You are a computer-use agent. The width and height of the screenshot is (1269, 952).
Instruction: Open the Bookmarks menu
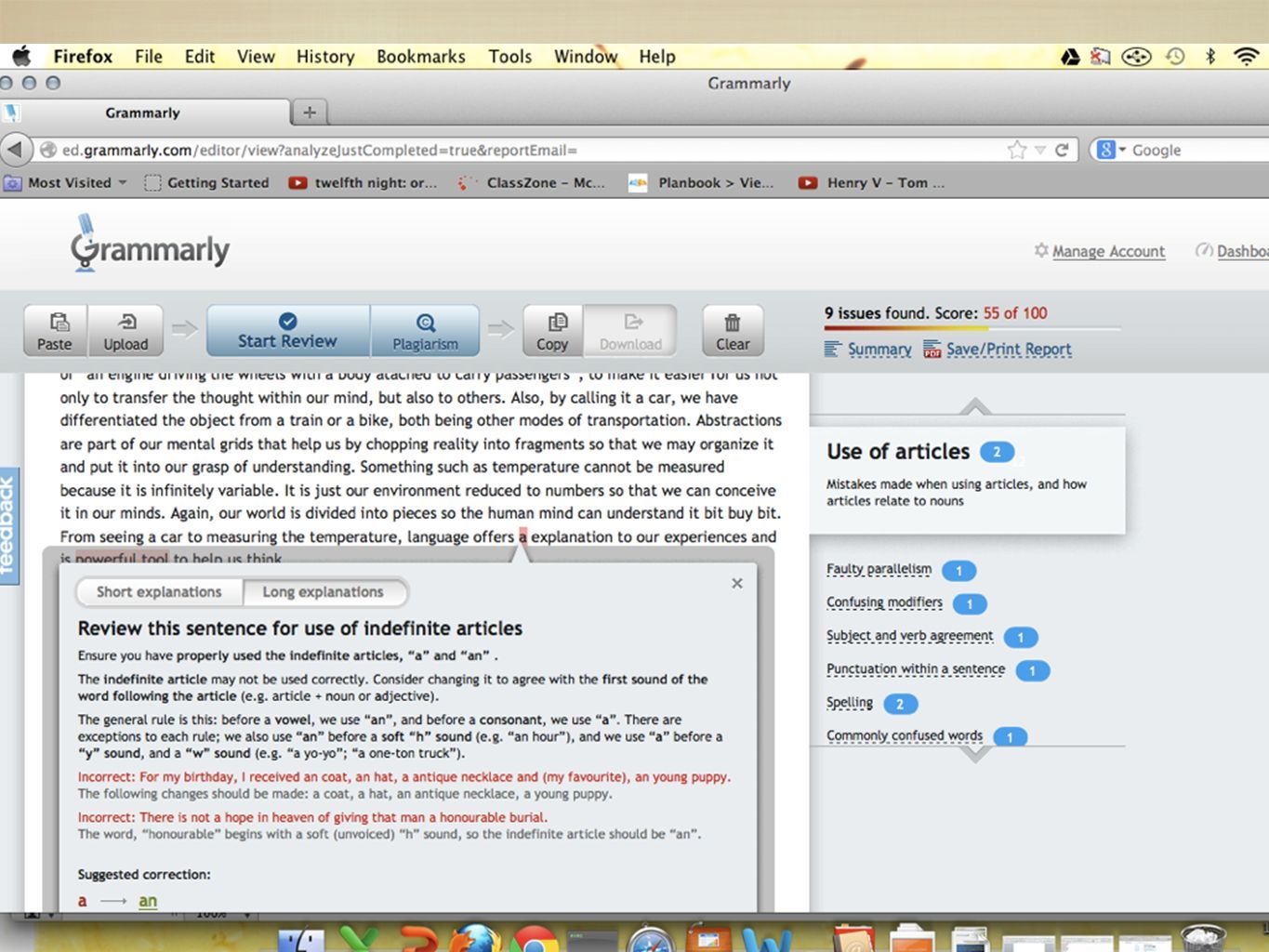click(421, 56)
